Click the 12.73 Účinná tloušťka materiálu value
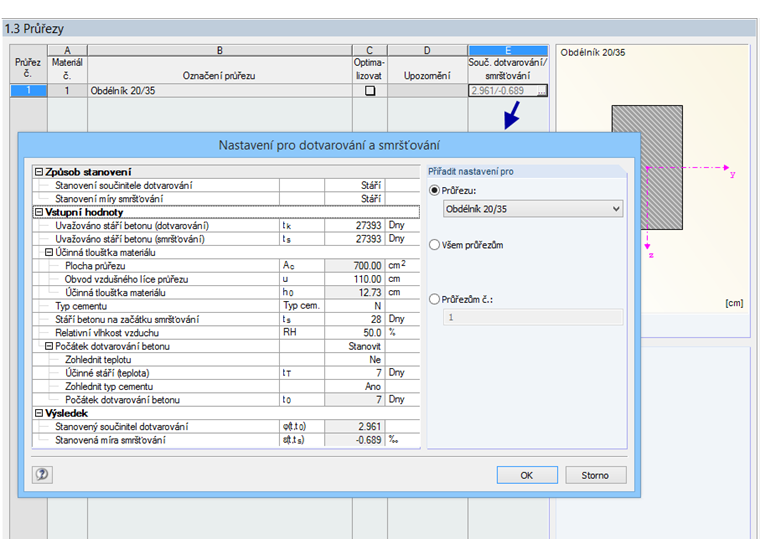The image size is (760, 558). [355, 293]
